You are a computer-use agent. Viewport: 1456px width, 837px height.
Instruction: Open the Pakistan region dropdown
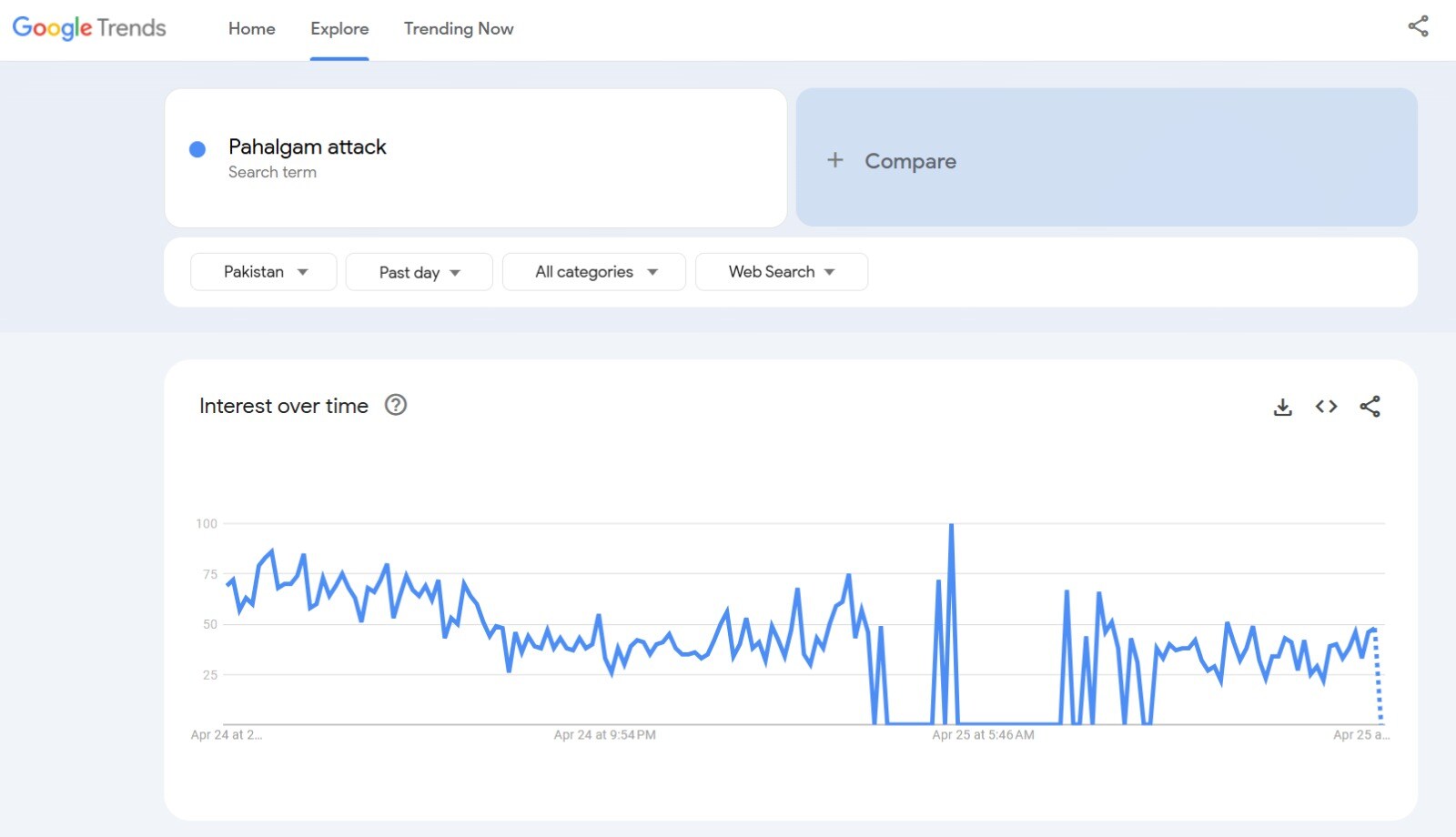coord(264,272)
